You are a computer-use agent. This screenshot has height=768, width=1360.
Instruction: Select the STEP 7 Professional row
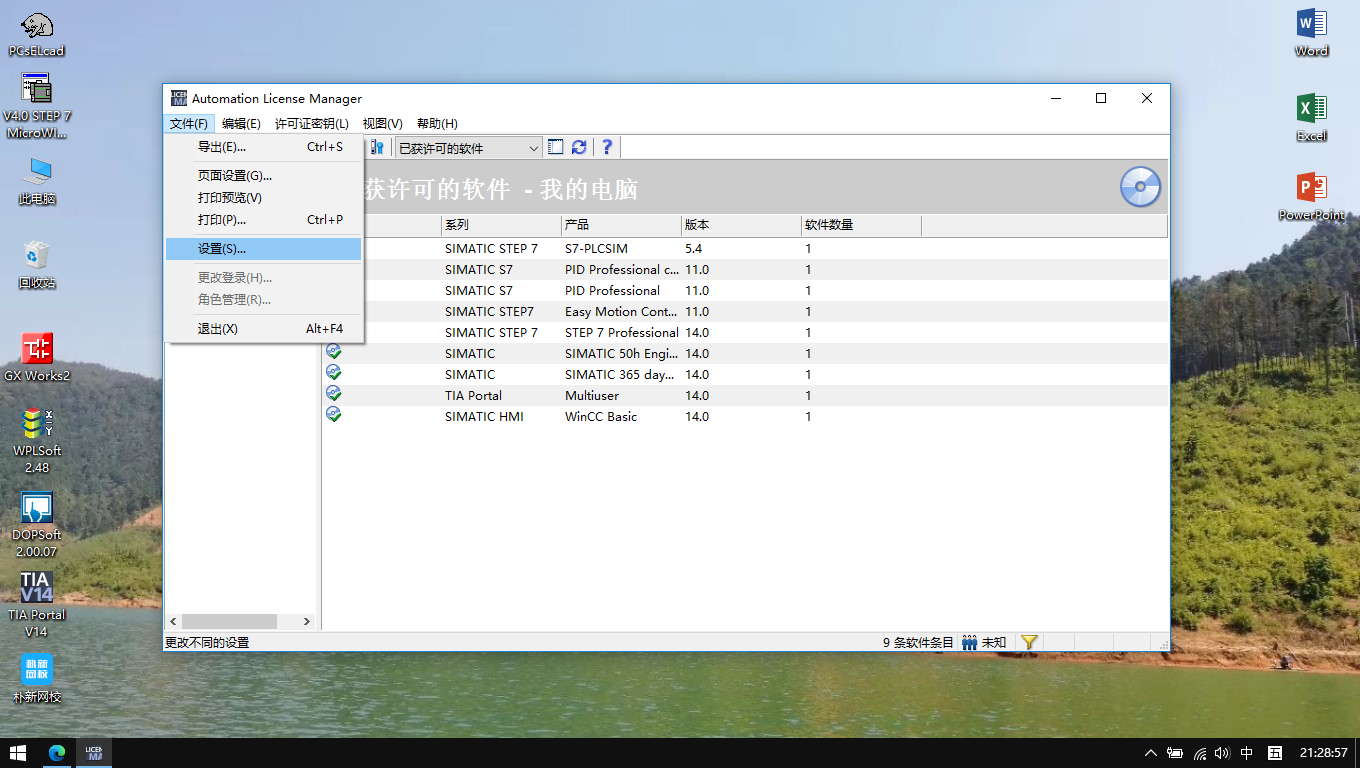621,332
